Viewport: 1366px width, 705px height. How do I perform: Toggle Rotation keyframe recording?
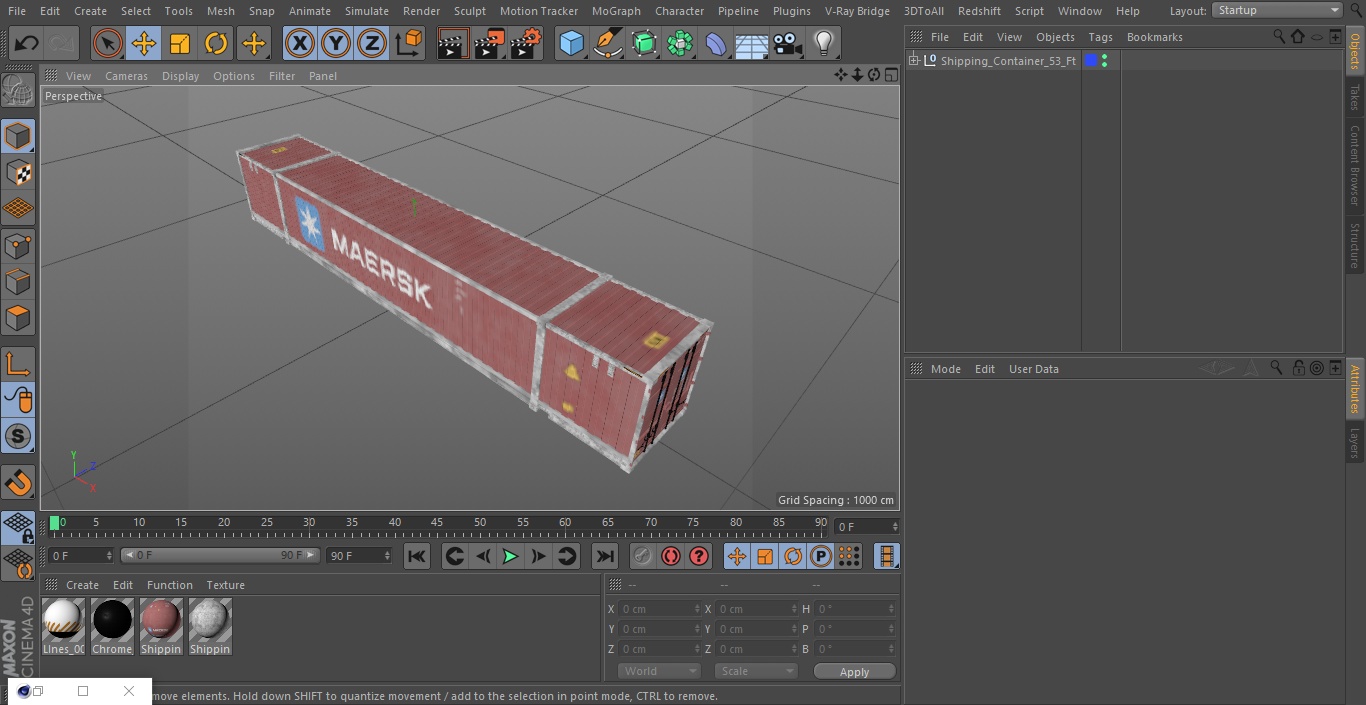pos(793,556)
